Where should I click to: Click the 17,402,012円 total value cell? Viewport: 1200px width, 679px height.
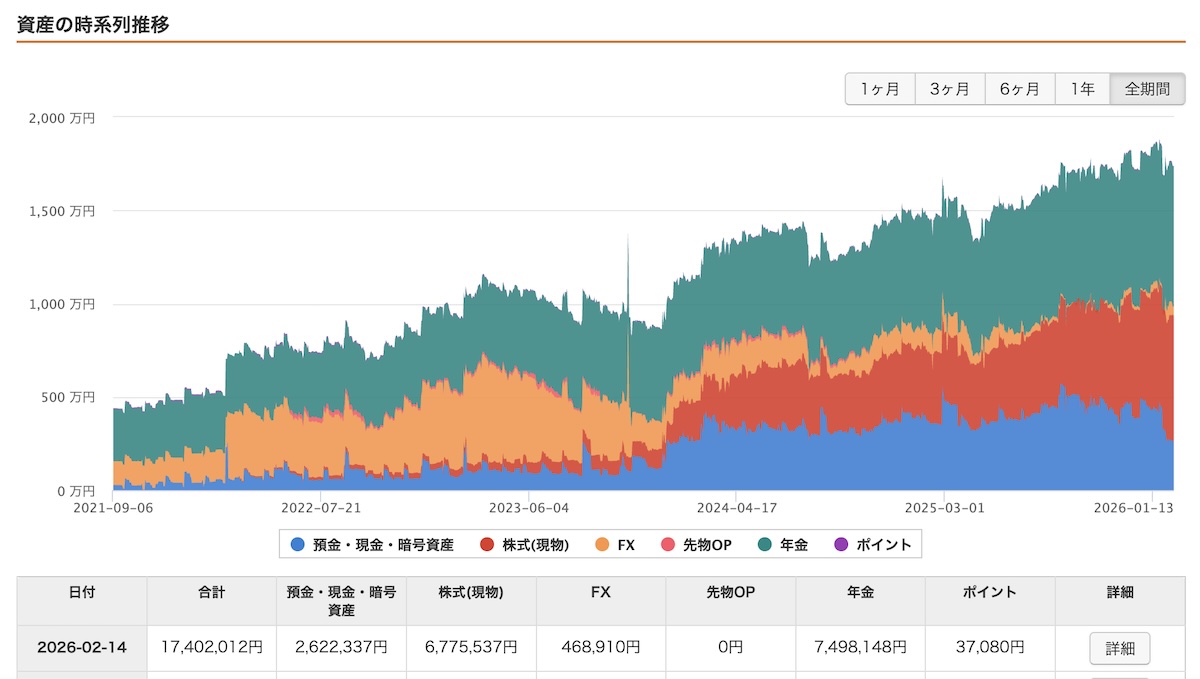(211, 648)
